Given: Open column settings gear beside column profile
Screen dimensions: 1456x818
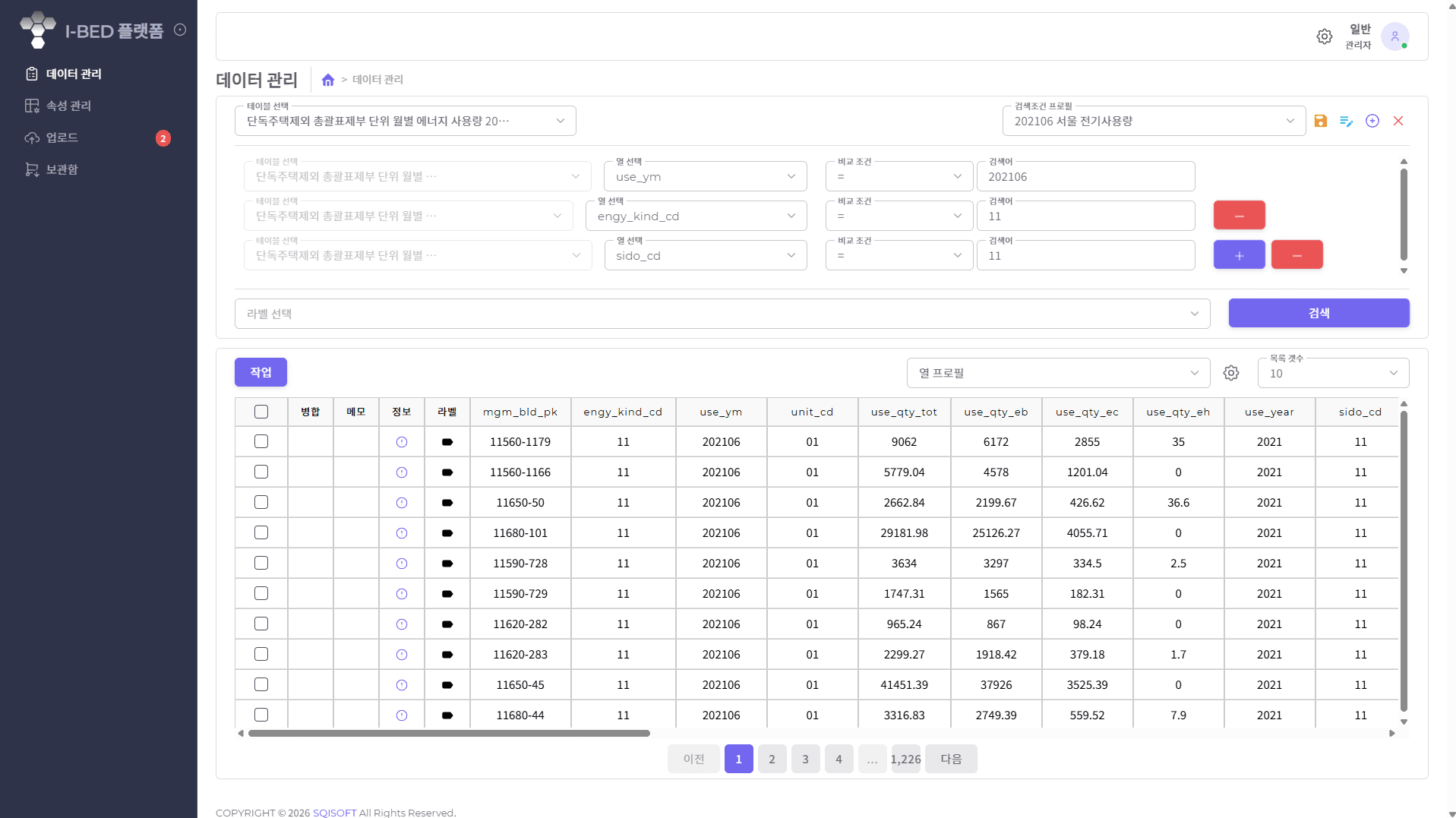Looking at the screenshot, I should point(1231,373).
